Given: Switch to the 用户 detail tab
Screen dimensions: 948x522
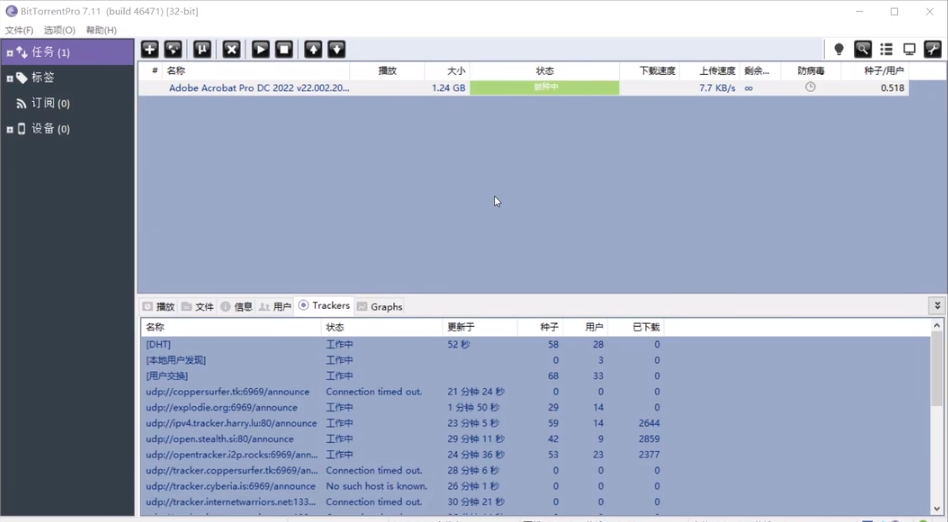Looking at the screenshot, I should [x=275, y=307].
